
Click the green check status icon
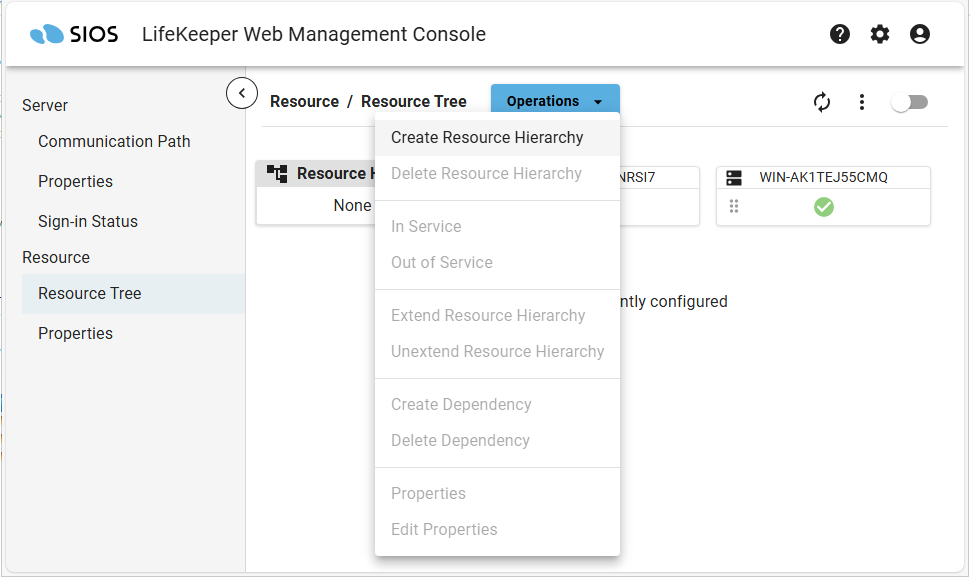coord(824,207)
